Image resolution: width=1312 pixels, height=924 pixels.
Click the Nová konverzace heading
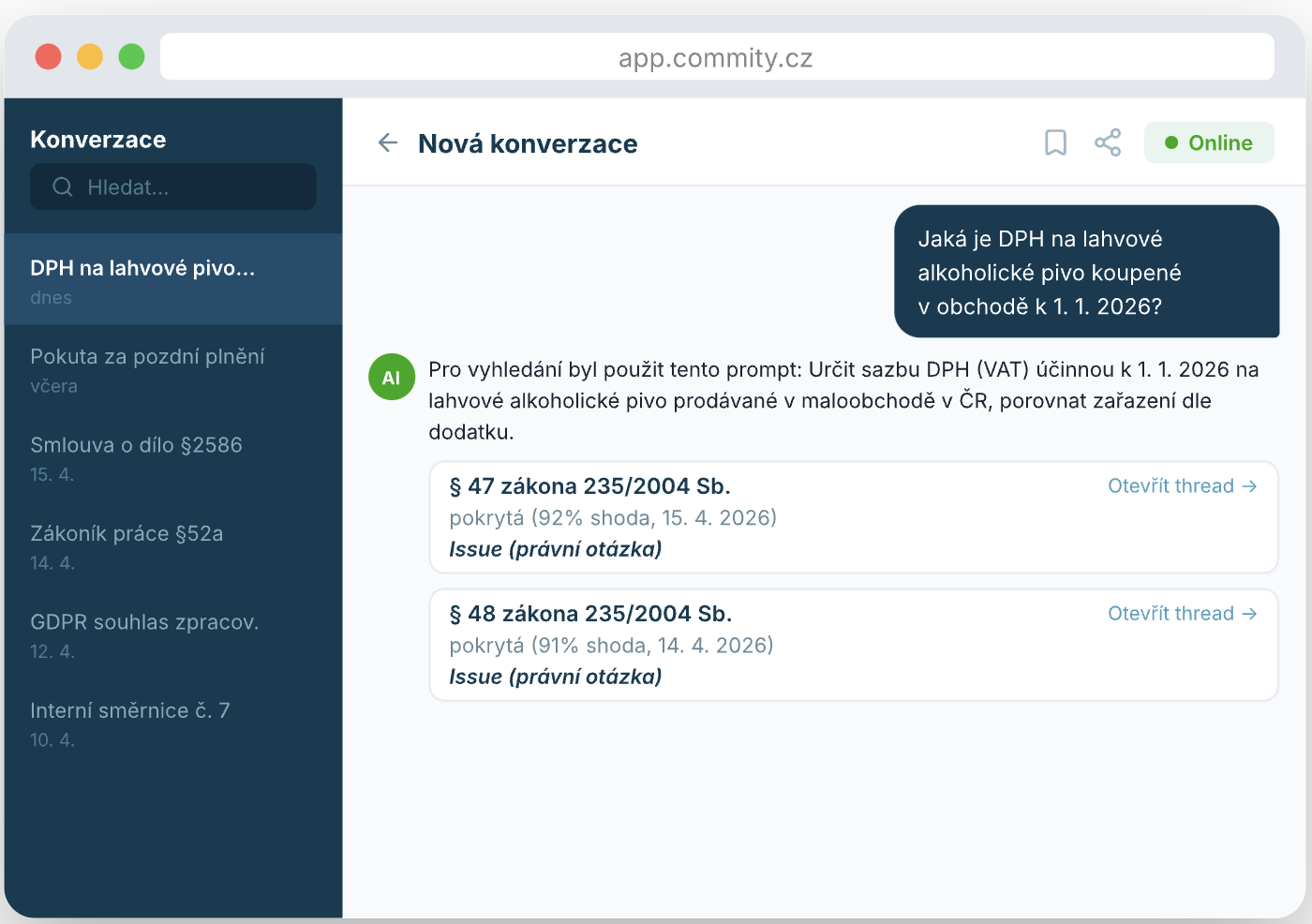pyautogui.click(x=528, y=143)
